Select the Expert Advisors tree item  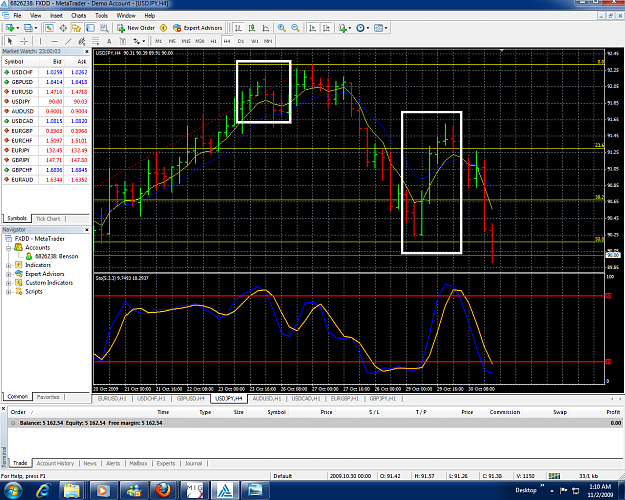[45, 274]
